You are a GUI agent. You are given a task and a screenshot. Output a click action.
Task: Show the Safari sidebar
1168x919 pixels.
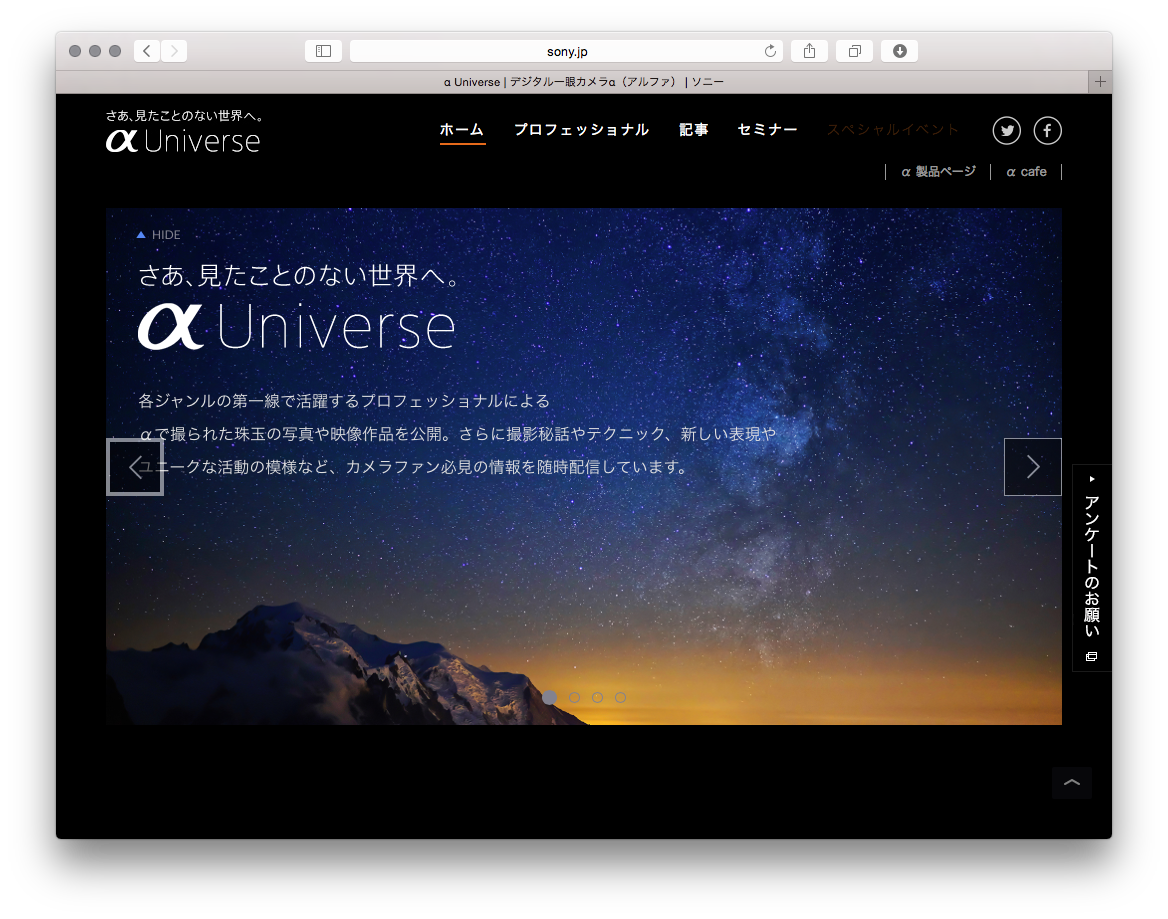pos(323,51)
